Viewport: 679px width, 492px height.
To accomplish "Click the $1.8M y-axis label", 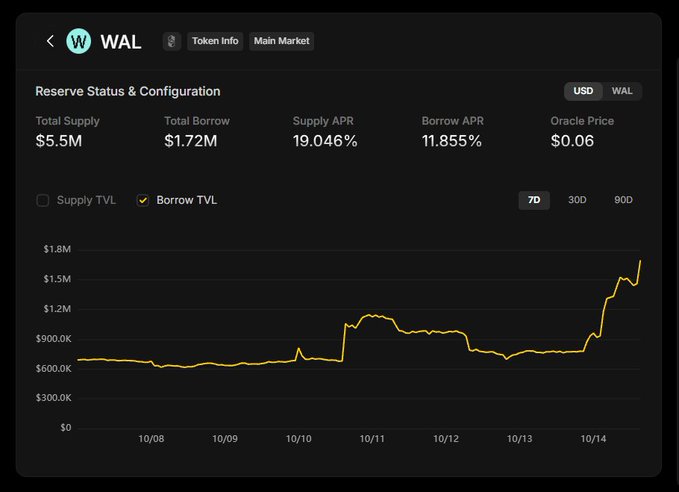I will 57,249.
